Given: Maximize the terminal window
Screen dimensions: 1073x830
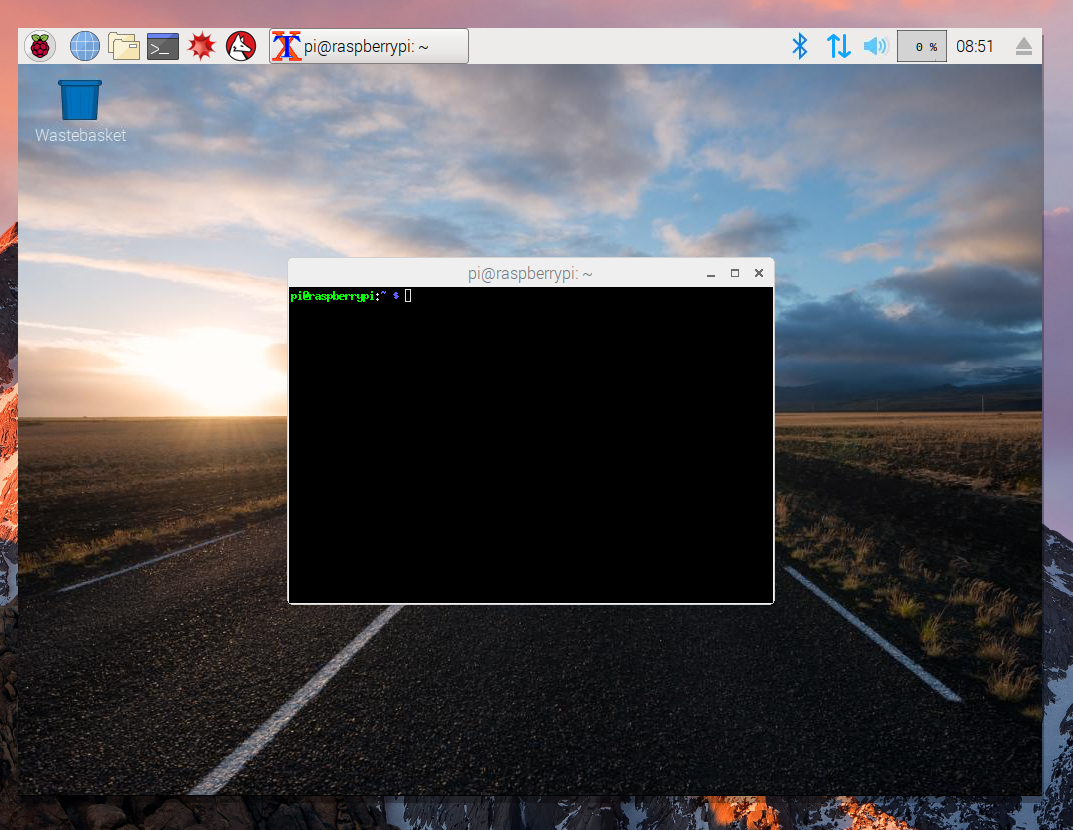Looking at the screenshot, I should 735,273.
